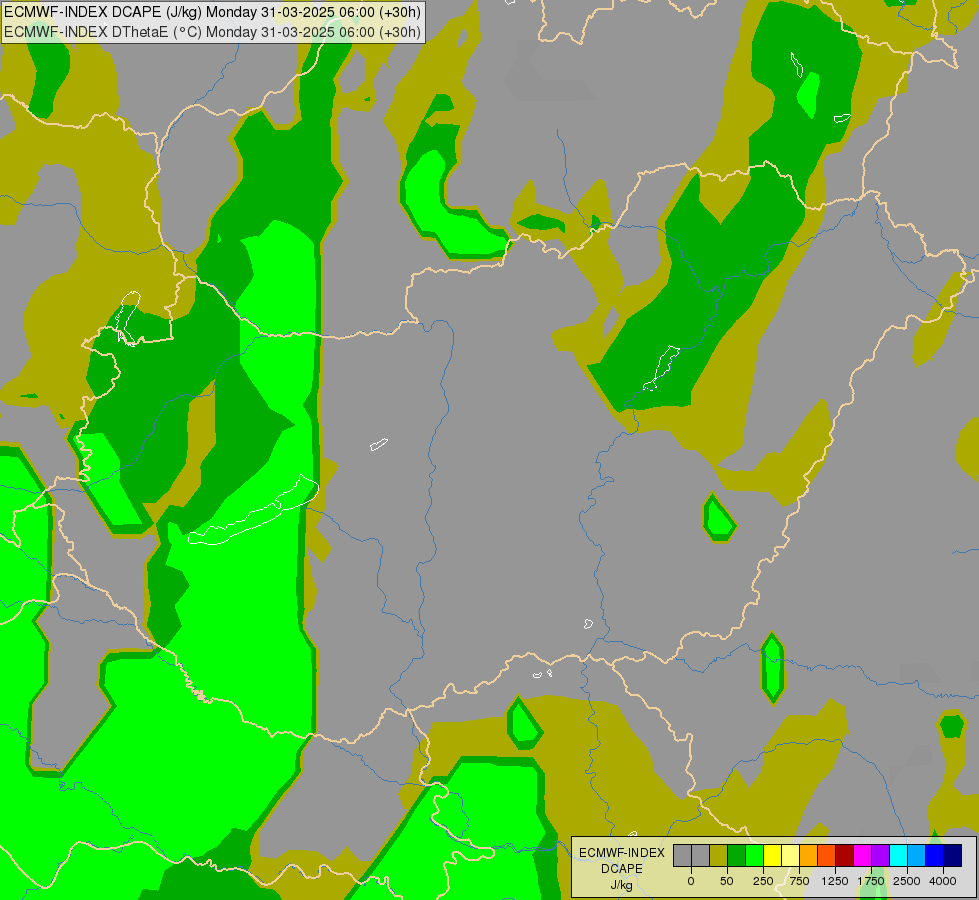Click the legend value label 1250
This screenshot has height=900, width=979.
(x=835, y=881)
